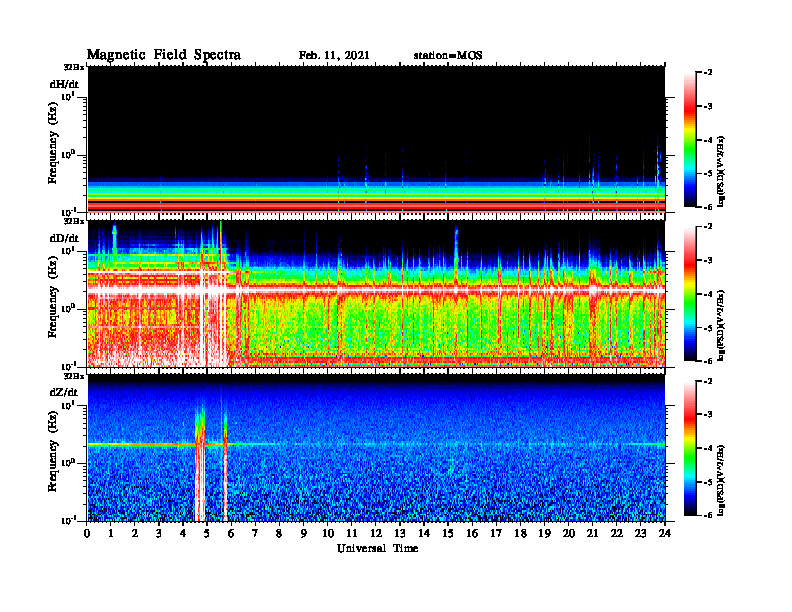Image resolution: width=792 pixels, height=612 pixels.
Task: Click hour 20 on the Universal Time axis
Action: [569, 533]
